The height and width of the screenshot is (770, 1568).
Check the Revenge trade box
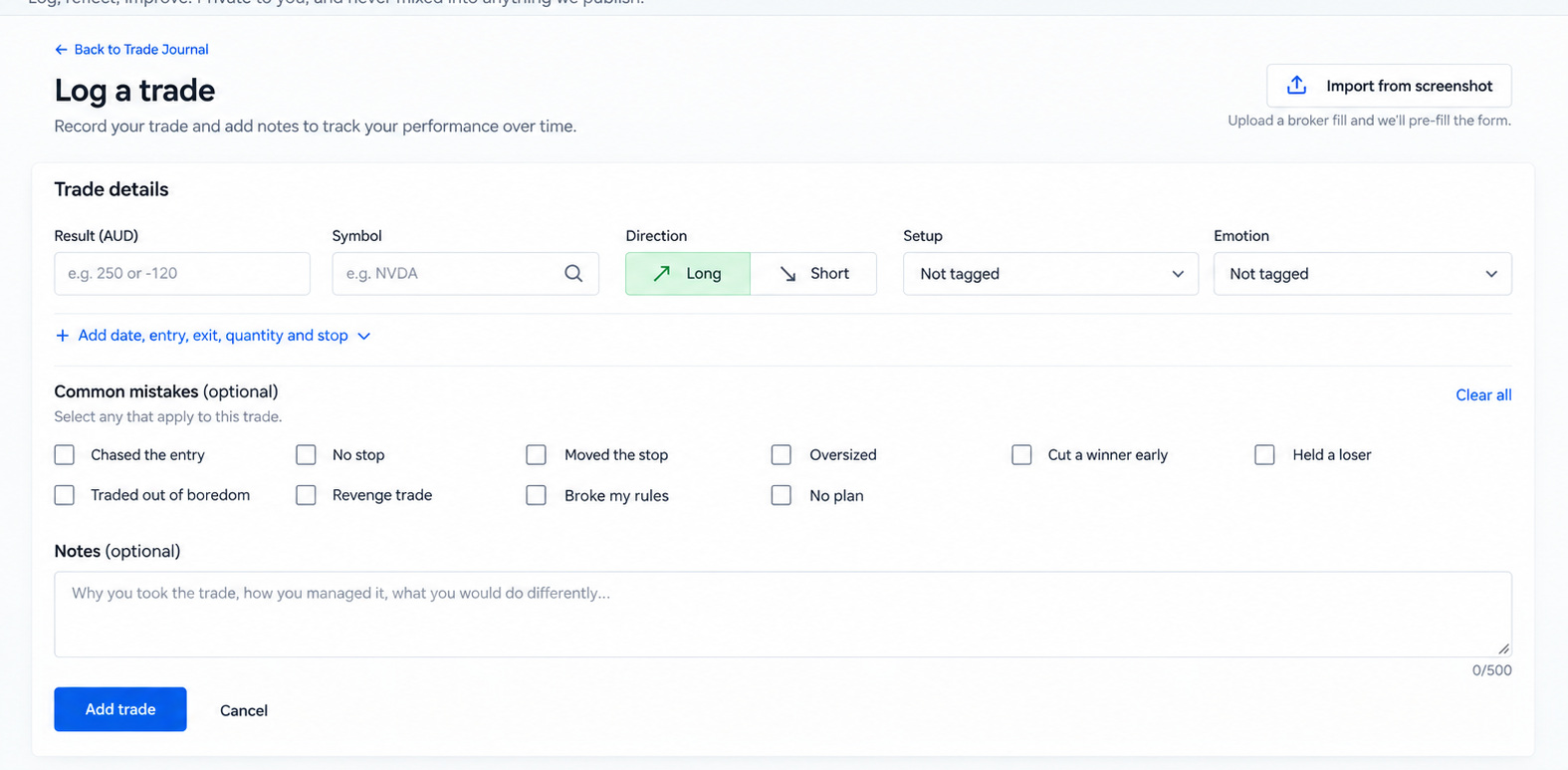[x=306, y=495]
